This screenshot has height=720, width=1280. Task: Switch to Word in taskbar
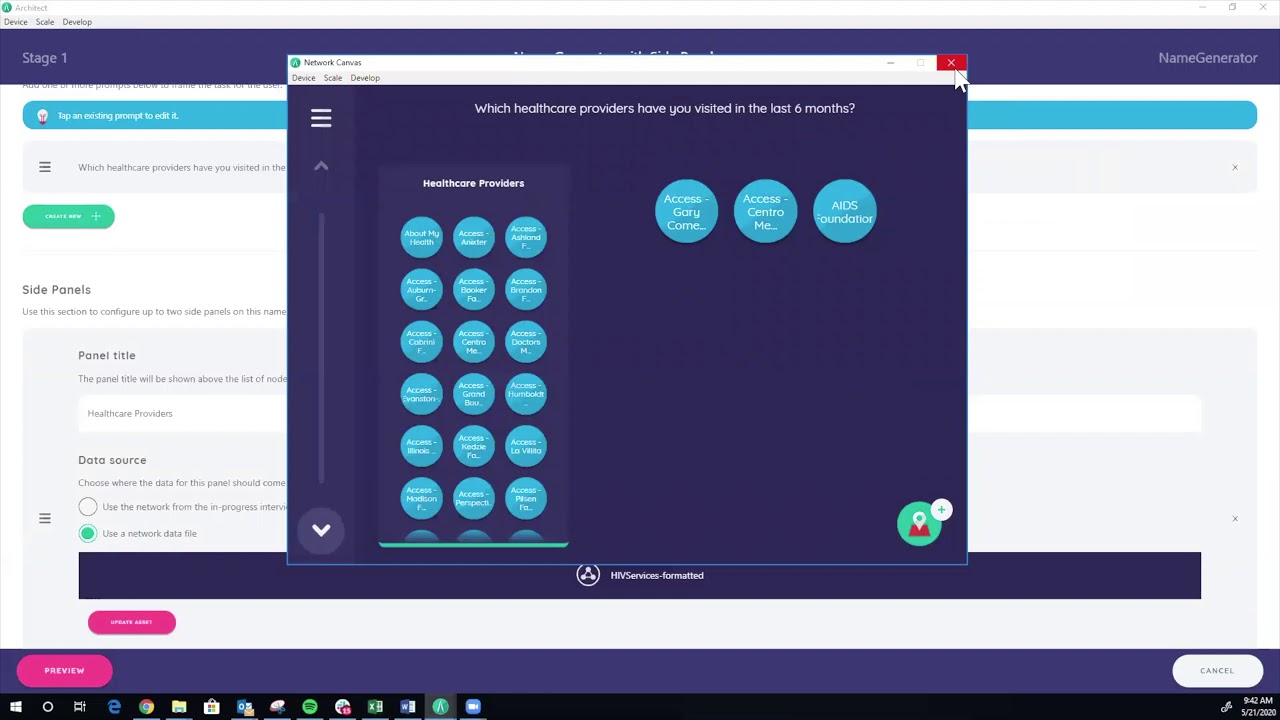coord(408,707)
